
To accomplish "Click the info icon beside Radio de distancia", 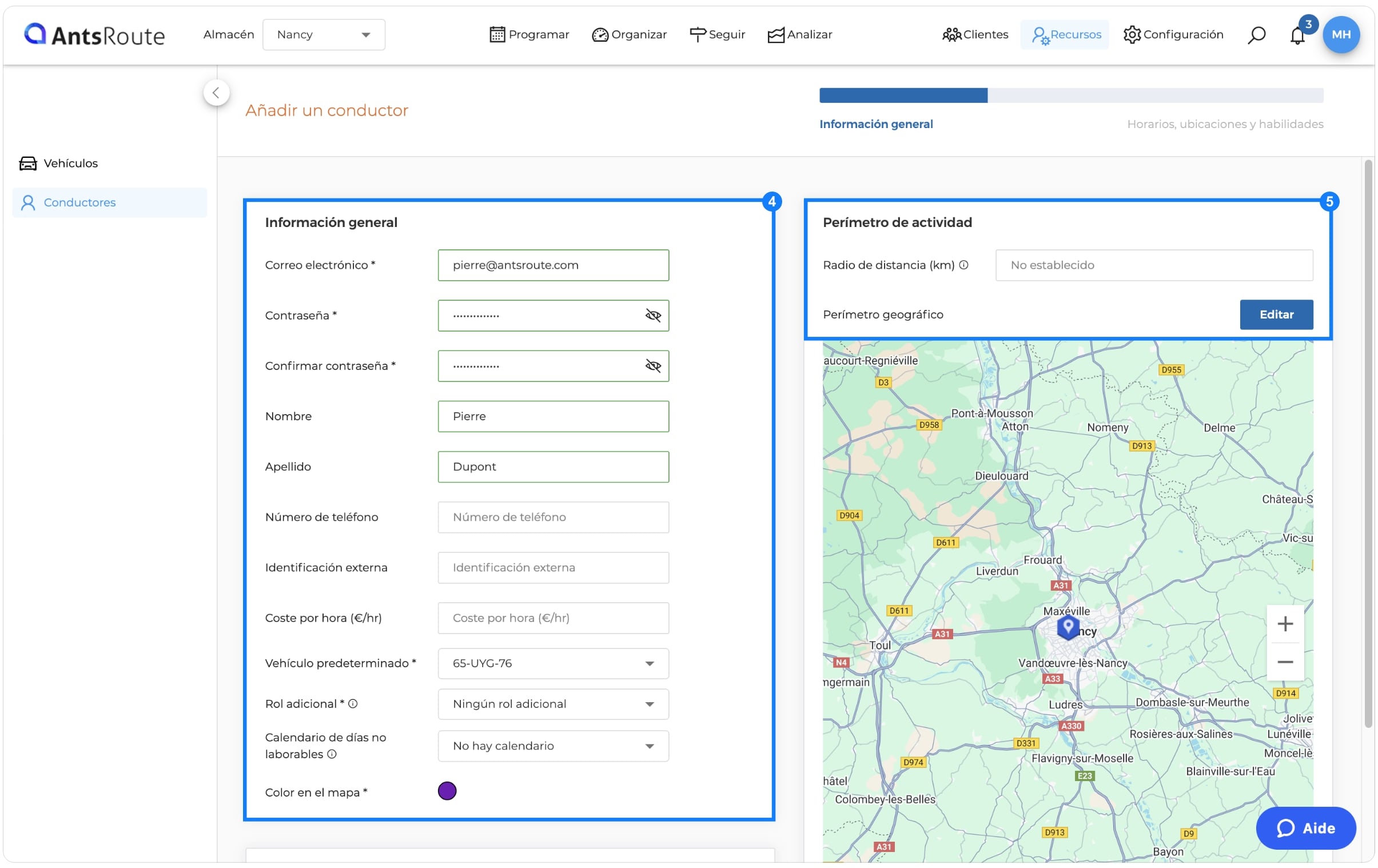I will coord(963,265).
